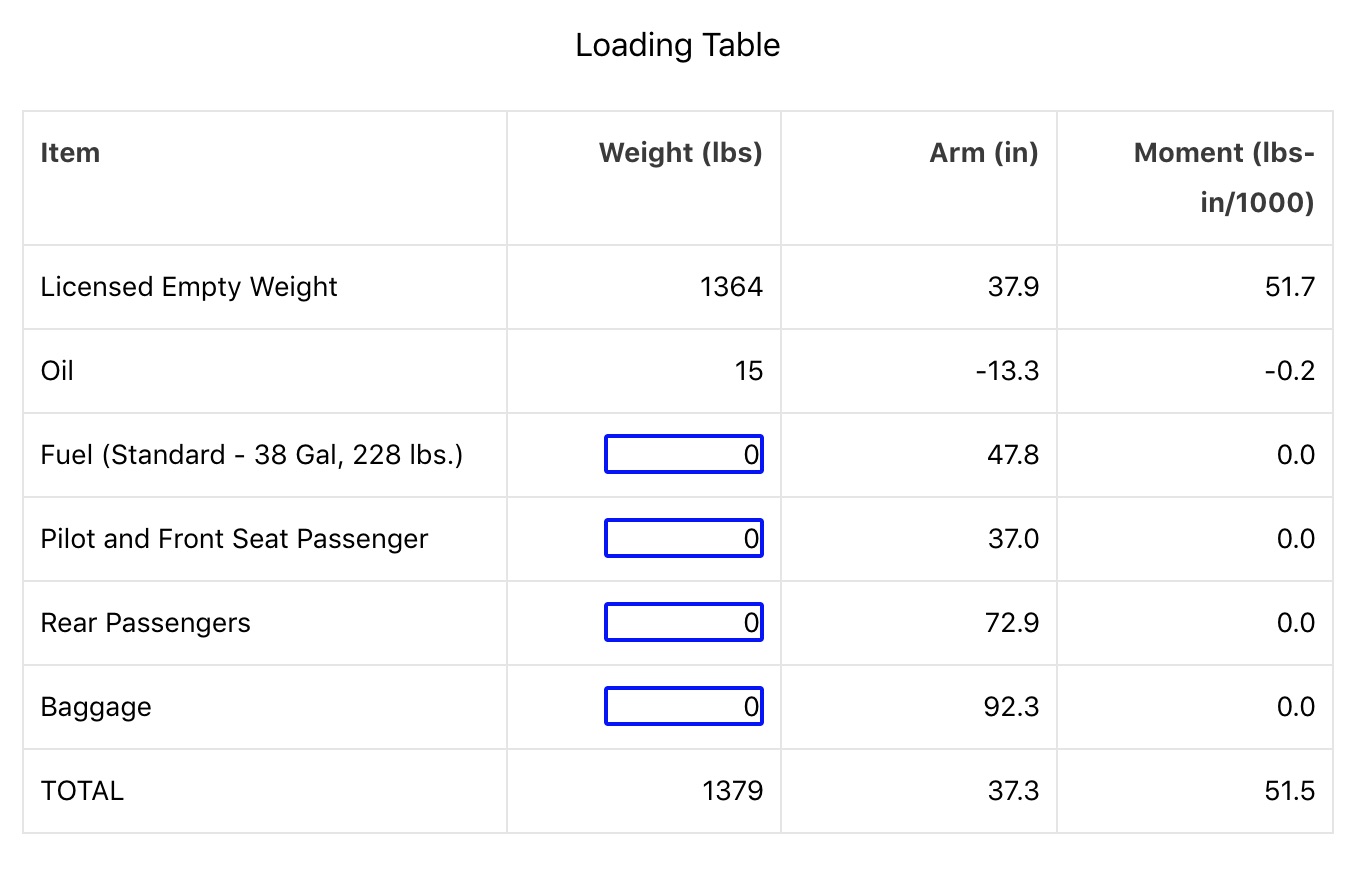Click the Oil row label

coord(57,371)
